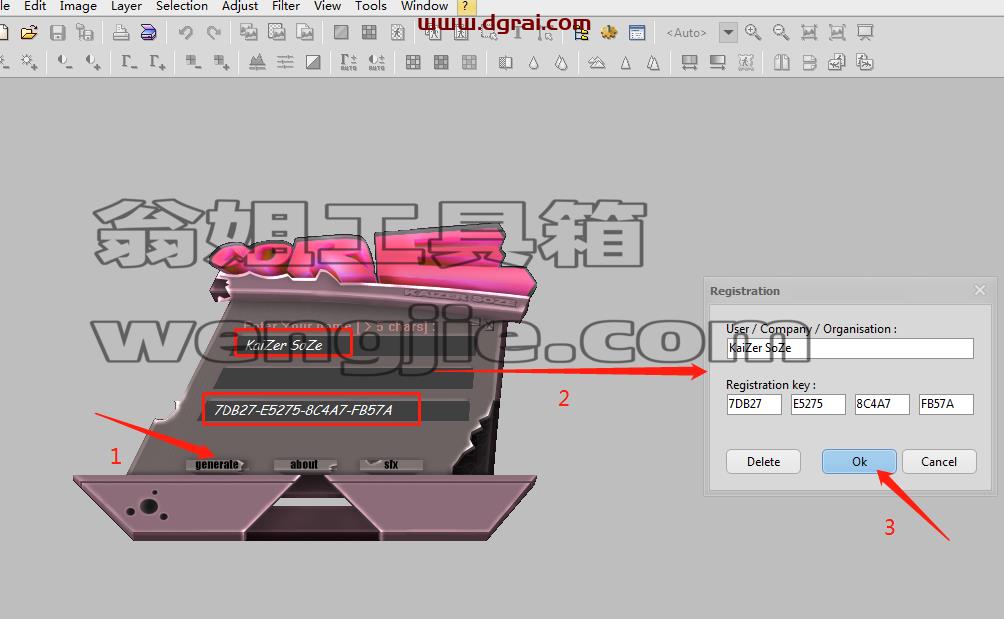Click the Zoom Out magnifier icon
1004x619 pixels.
click(x=781, y=33)
